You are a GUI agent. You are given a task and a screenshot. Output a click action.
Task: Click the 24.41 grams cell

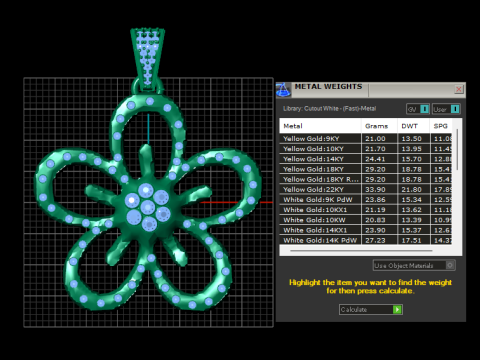(379, 159)
